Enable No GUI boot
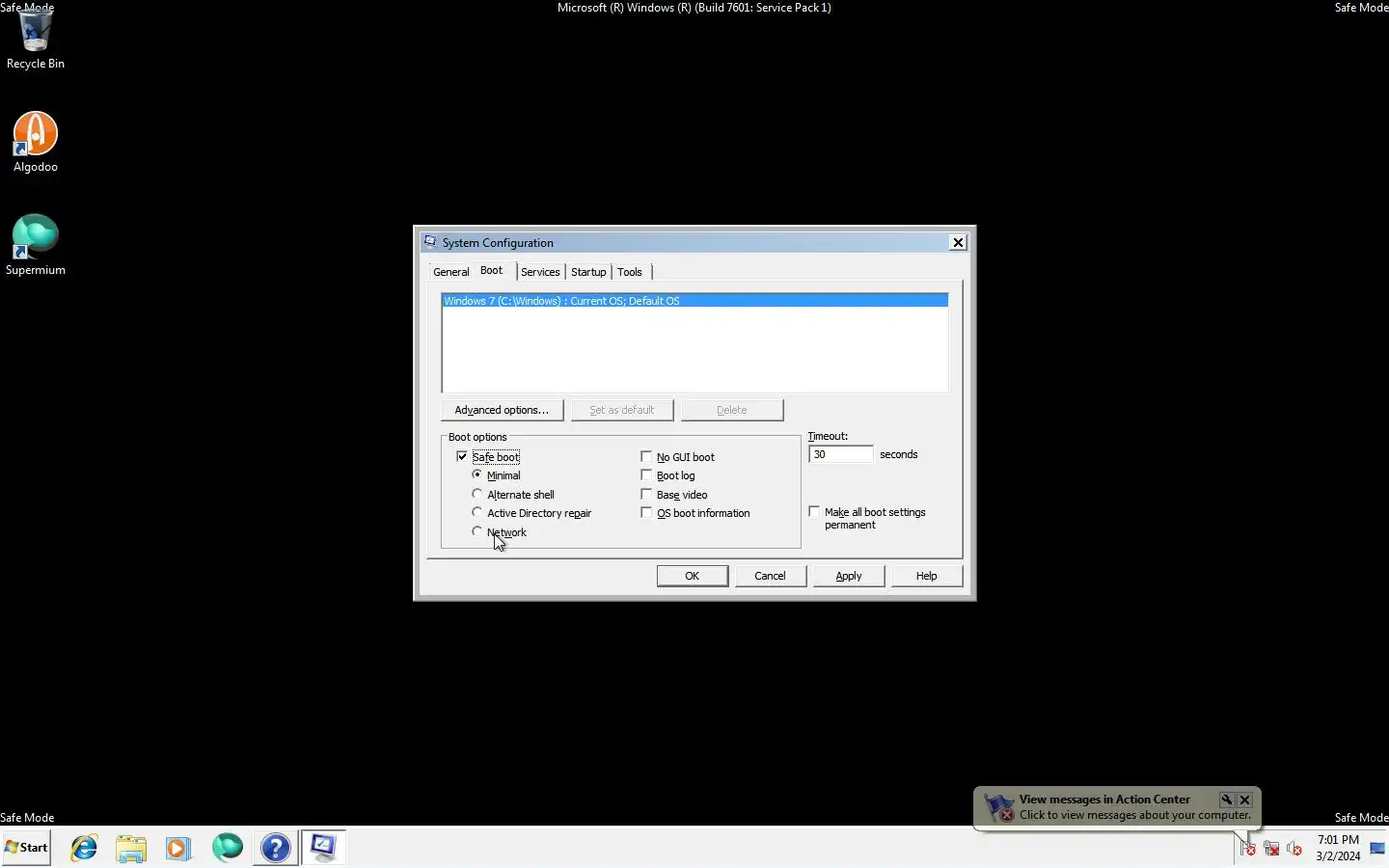 point(646,457)
